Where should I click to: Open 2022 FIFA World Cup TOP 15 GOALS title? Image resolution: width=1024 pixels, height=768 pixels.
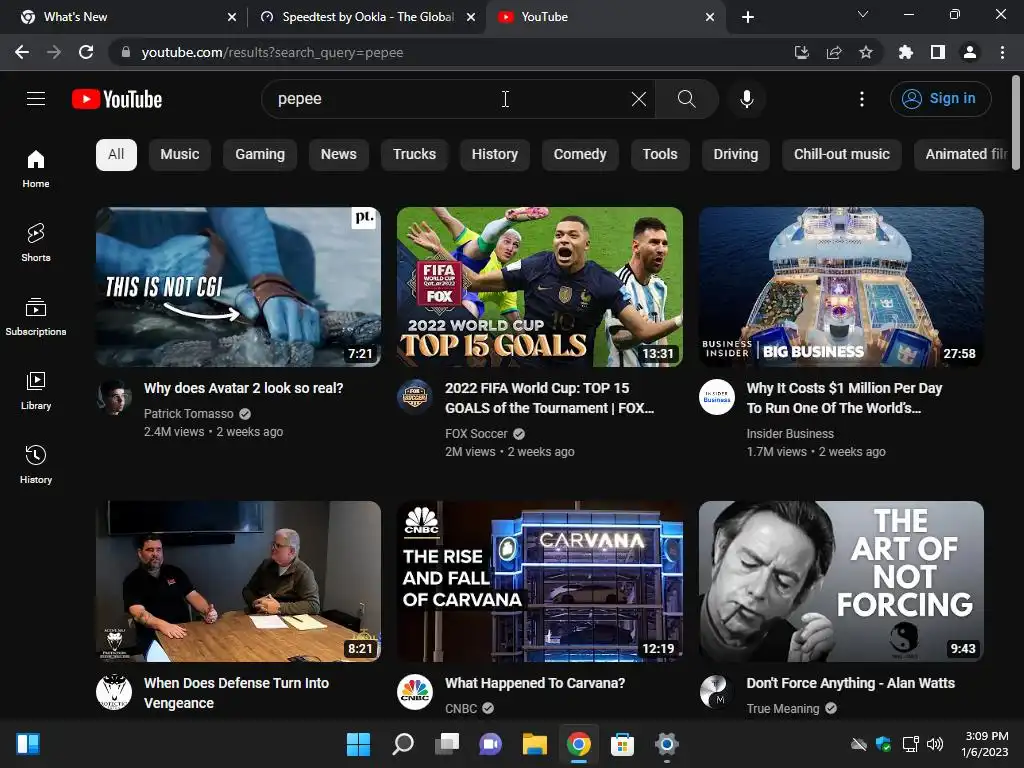(x=549, y=398)
